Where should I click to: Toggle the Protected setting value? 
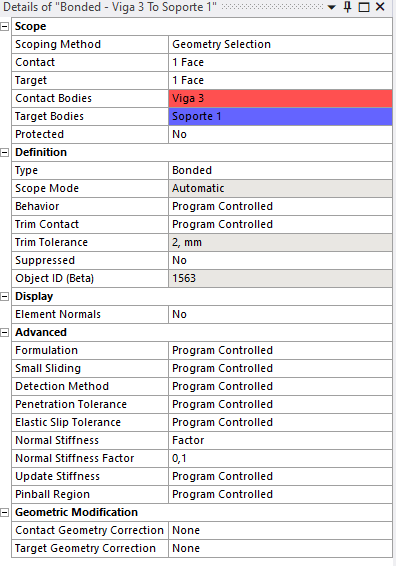pos(280,134)
